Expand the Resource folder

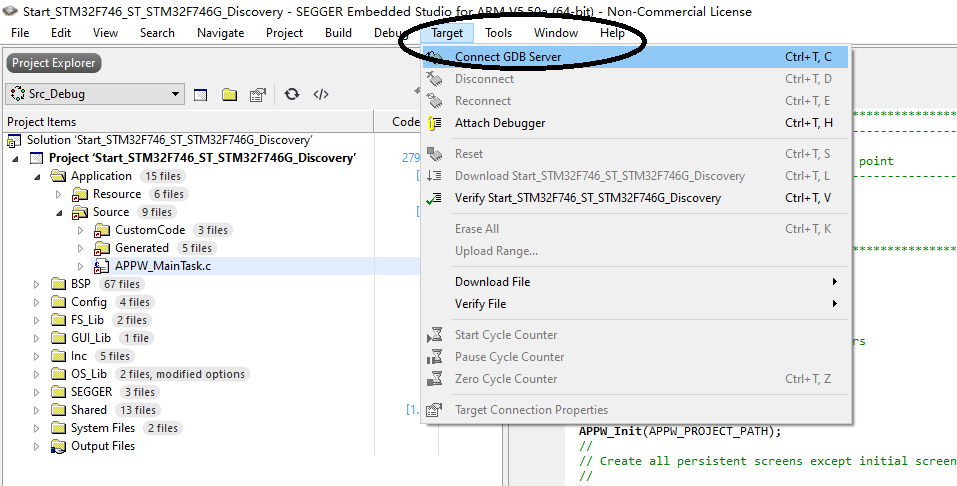pyautogui.click(x=59, y=194)
